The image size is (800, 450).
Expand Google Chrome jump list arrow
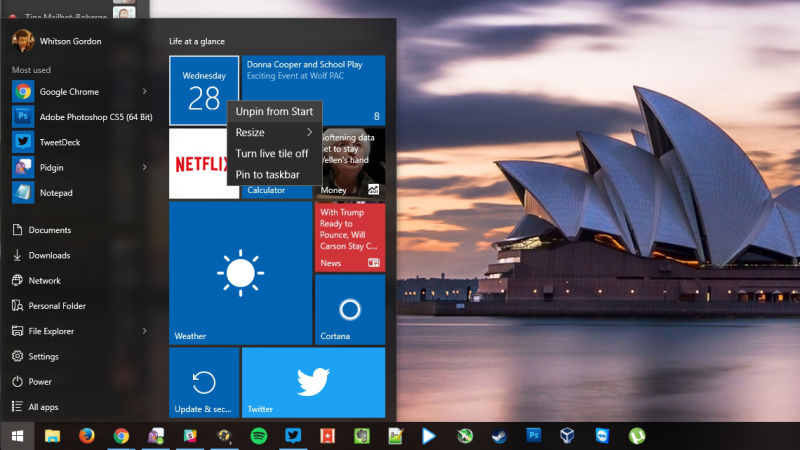tap(144, 91)
